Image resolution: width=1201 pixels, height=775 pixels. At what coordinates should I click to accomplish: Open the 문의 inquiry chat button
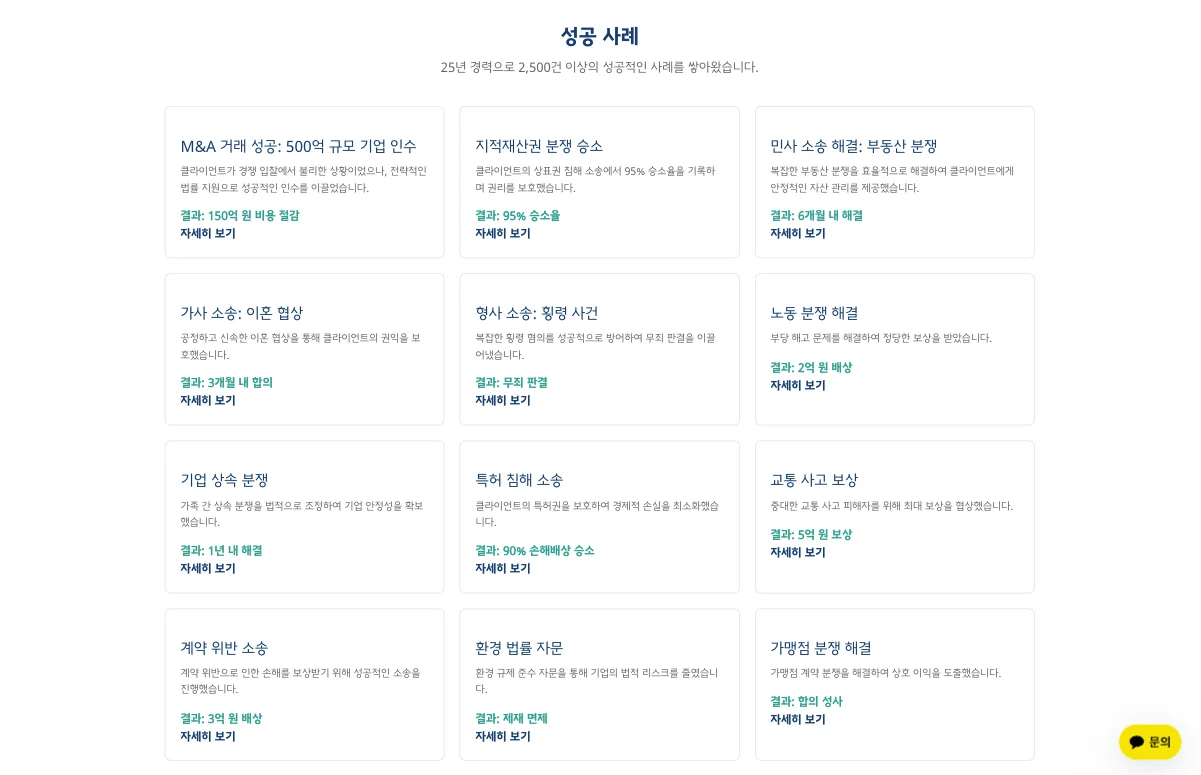1150,741
